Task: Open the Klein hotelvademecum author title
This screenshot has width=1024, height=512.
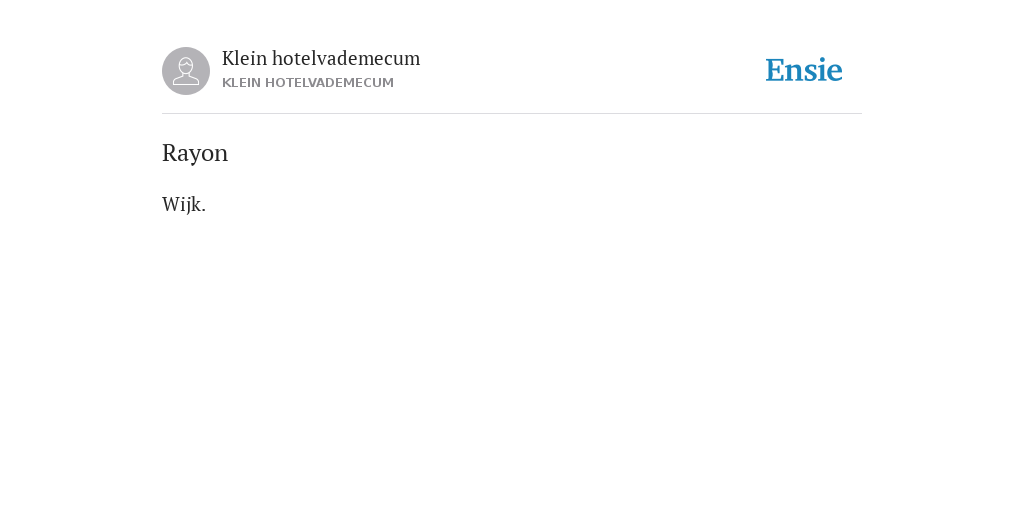Action: (x=321, y=59)
